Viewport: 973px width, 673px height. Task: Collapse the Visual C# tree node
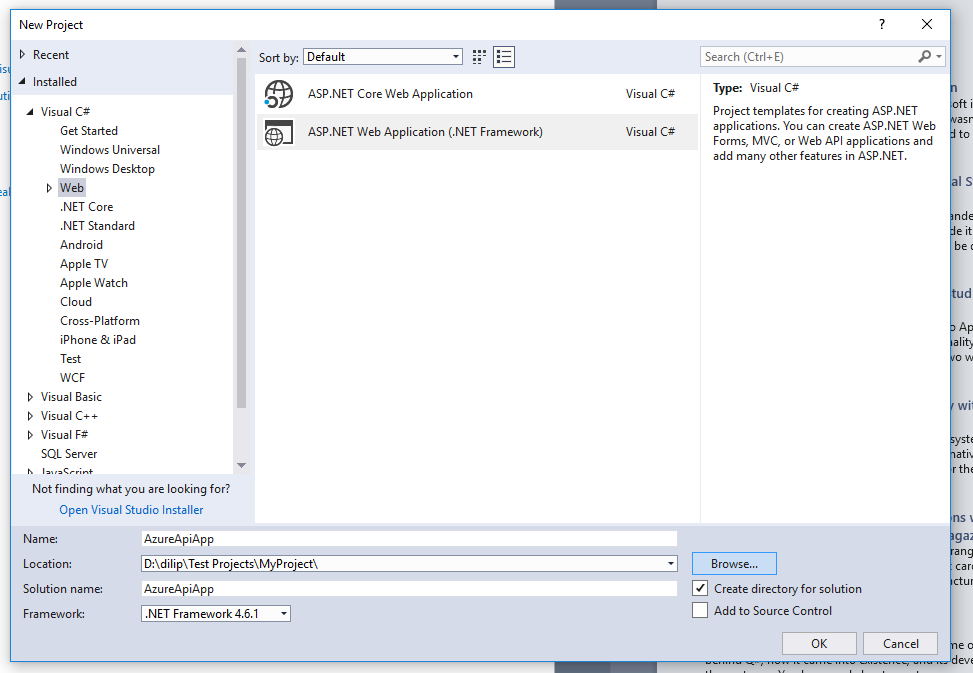[30, 112]
